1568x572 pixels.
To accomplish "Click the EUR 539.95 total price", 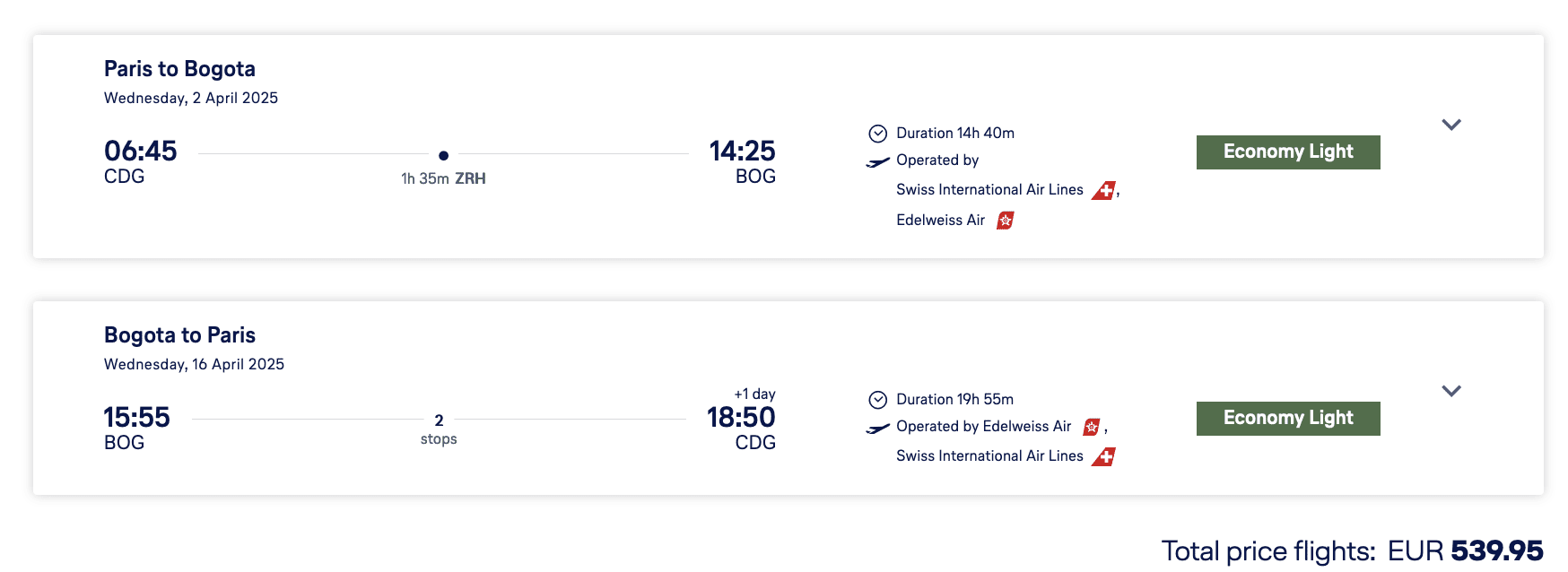I will (1465, 550).
